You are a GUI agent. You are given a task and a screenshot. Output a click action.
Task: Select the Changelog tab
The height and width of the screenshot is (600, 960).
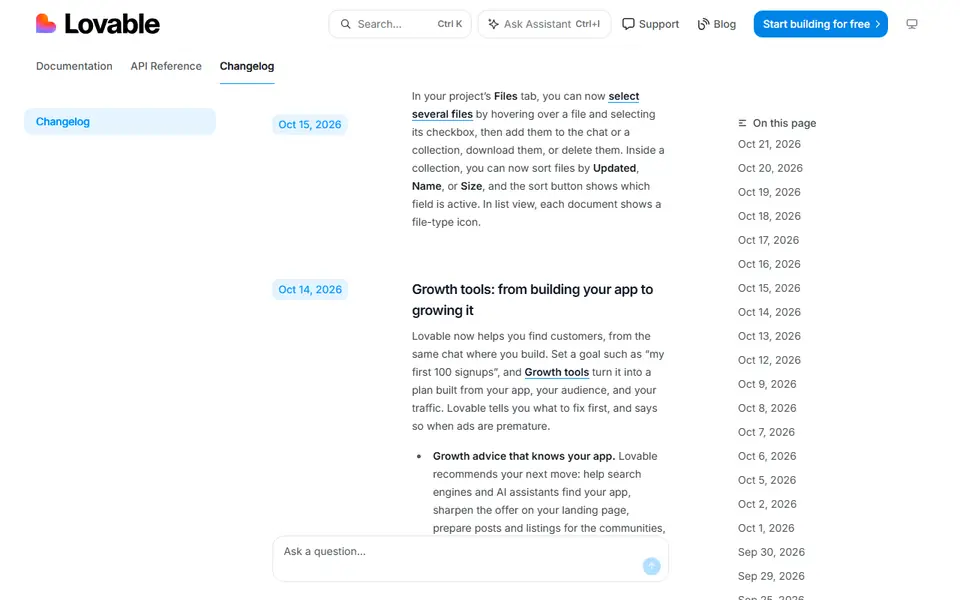pos(247,66)
